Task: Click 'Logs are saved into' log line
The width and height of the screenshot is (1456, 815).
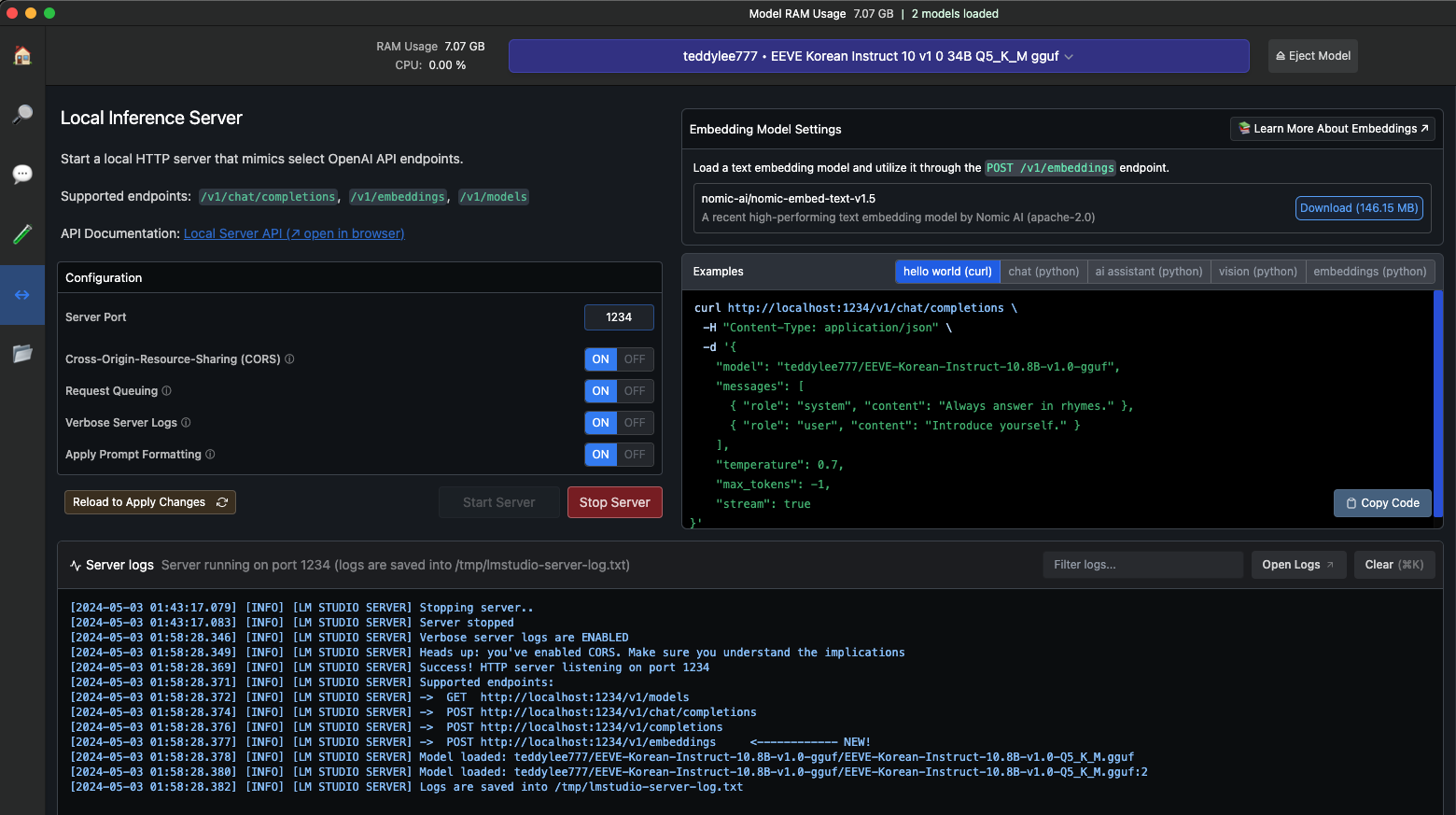Action: (407, 787)
